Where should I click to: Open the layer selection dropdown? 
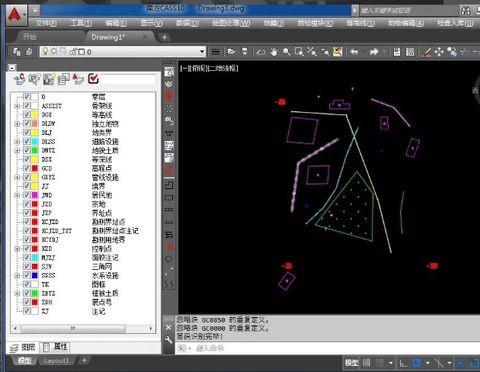tap(202, 52)
